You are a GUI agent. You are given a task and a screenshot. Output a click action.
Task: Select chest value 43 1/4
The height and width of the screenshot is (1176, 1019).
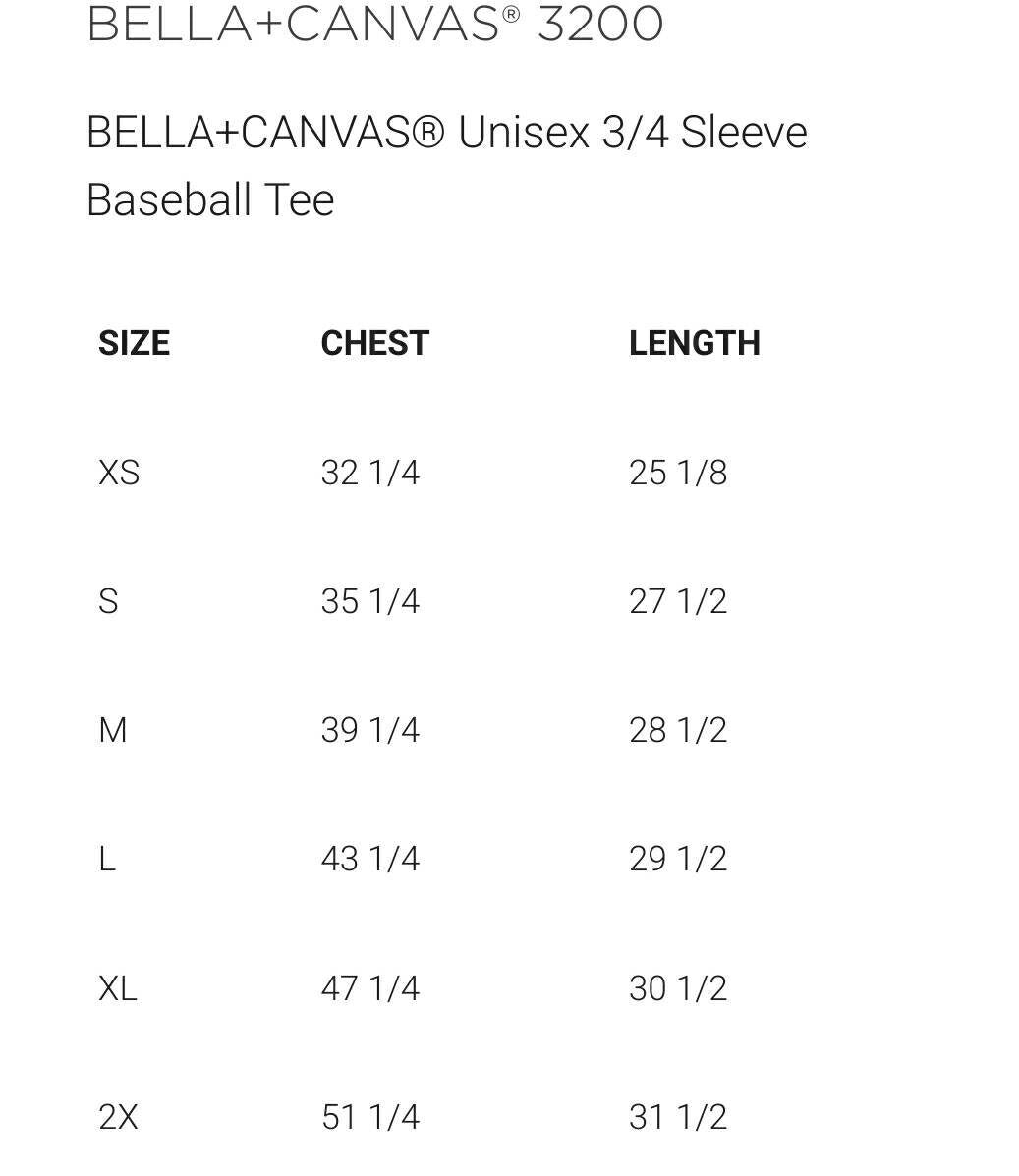370,859
